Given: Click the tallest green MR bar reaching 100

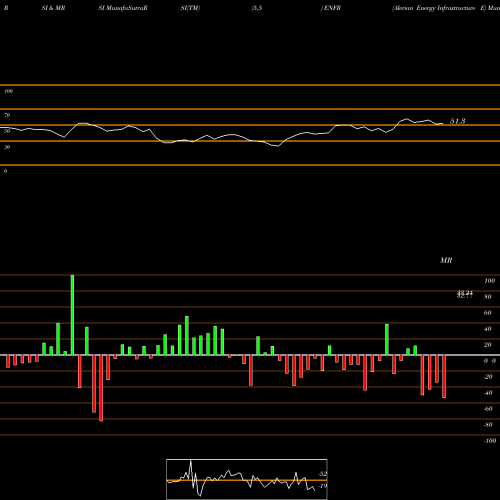Looking at the screenshot, I should pyautogui.click(x=72, y=315).
